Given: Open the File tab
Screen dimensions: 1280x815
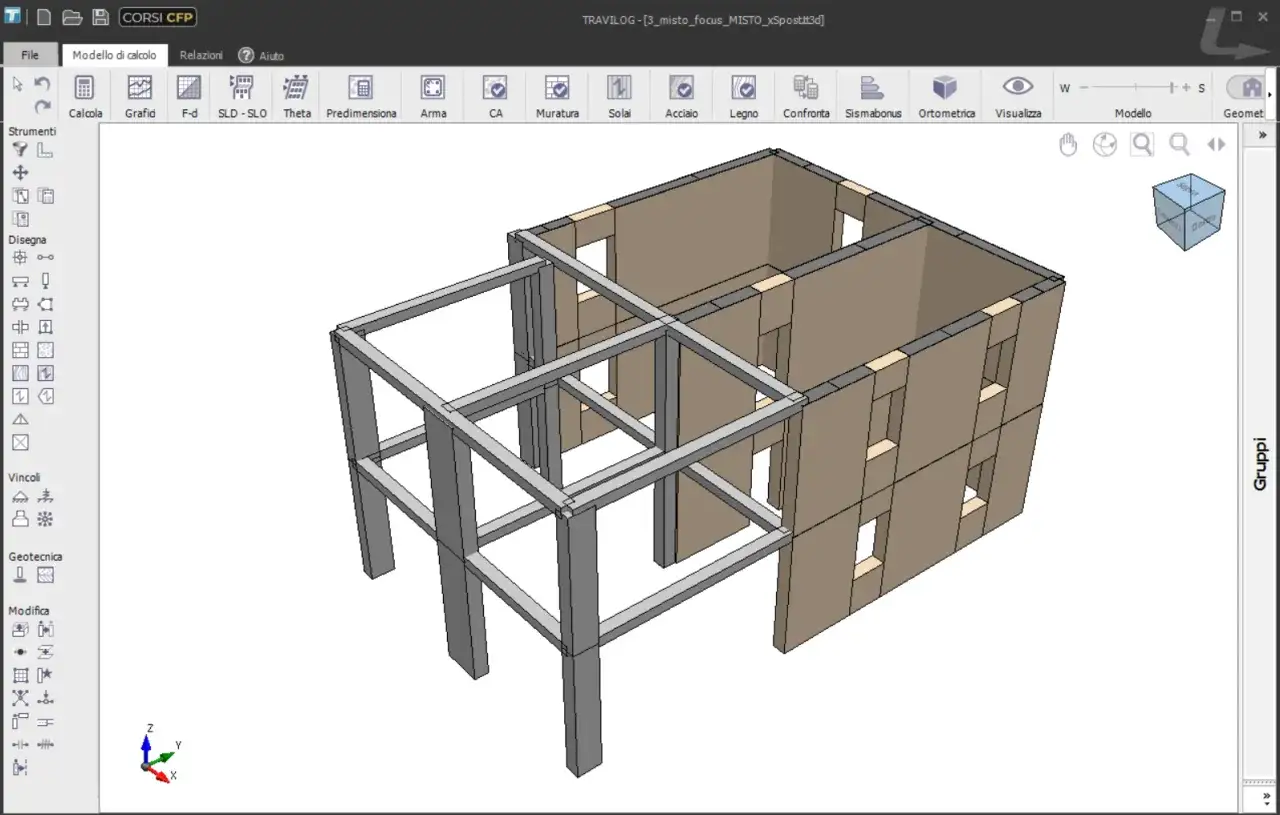Looking at the screenshot, I should point(30,55).
